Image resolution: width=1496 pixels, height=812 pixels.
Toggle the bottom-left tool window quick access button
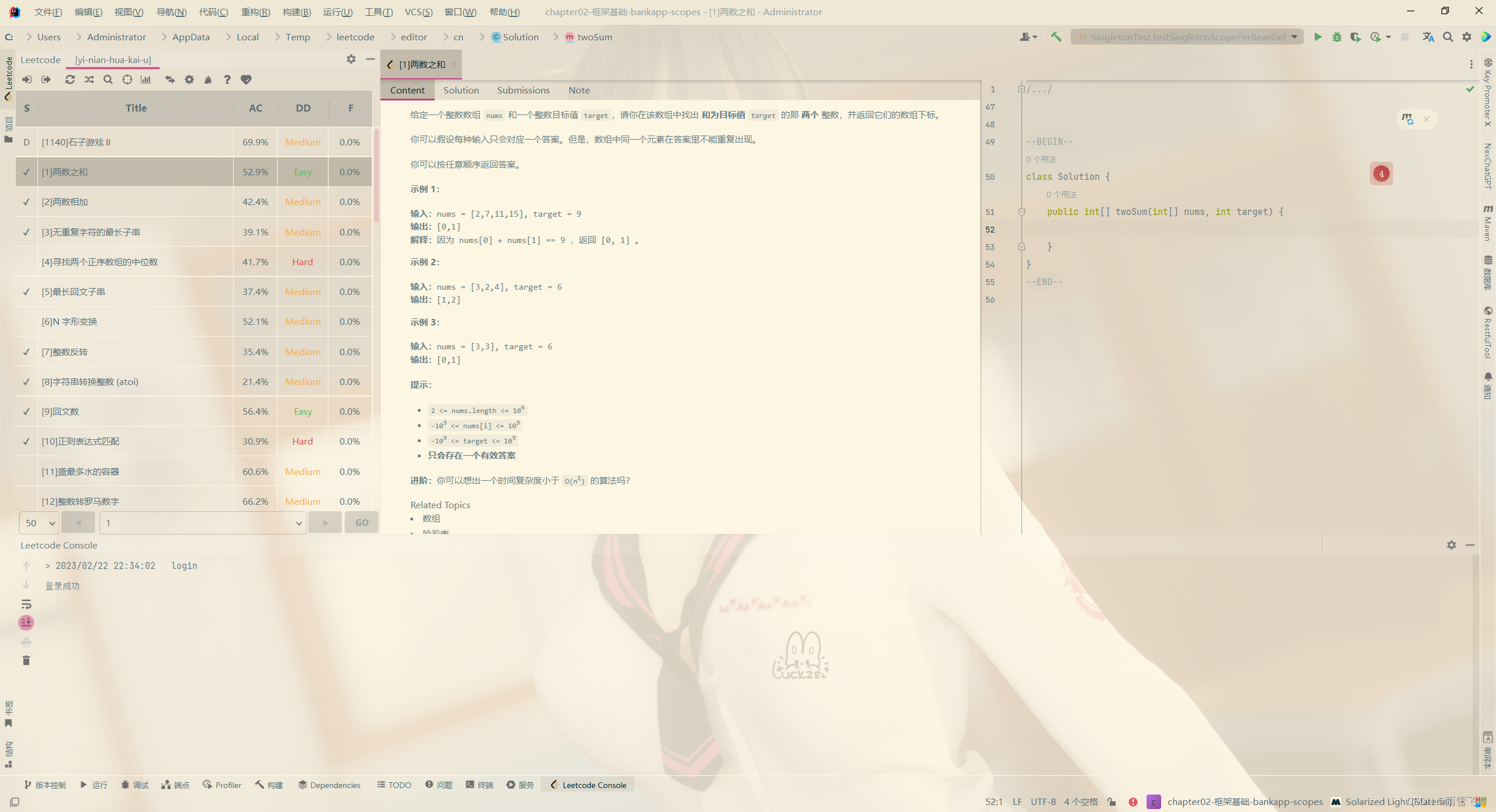click(15, 801)
